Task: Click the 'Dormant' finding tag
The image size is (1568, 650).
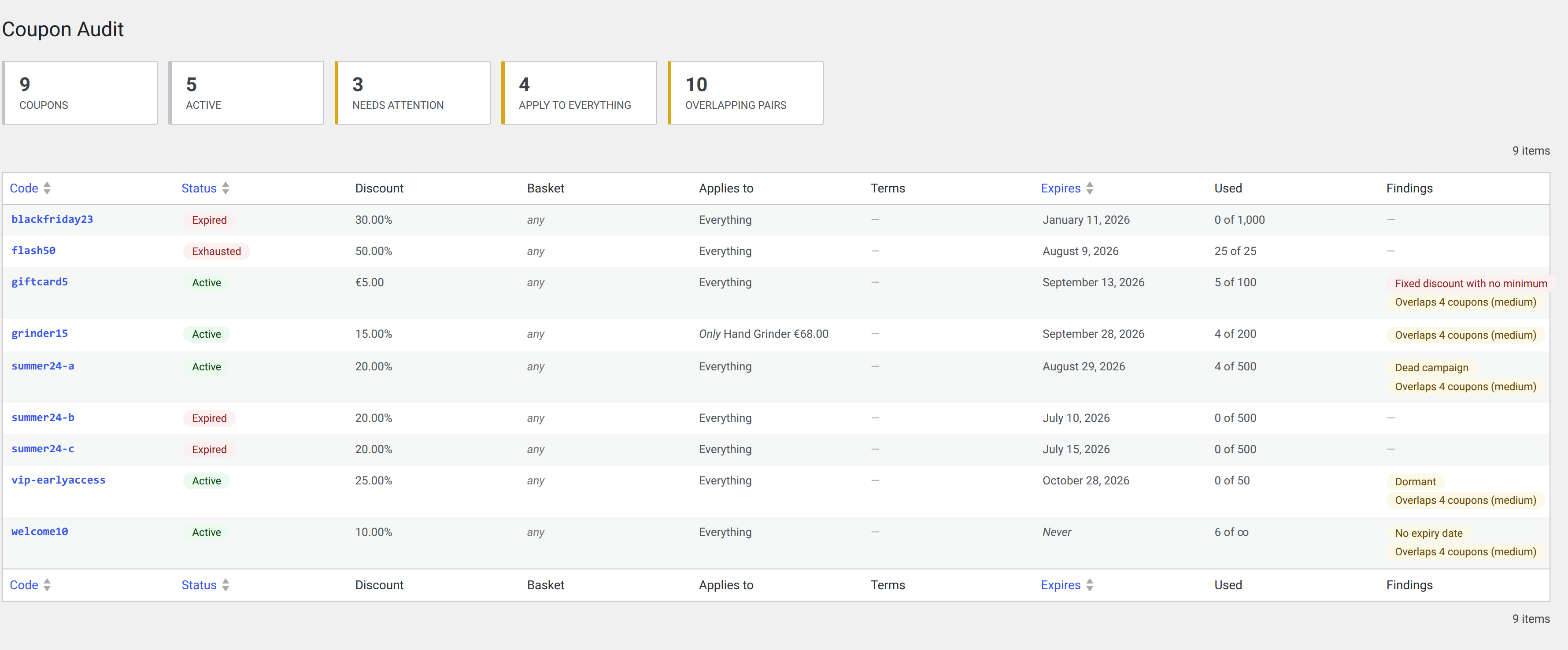Action: [x=1415, y=481]
